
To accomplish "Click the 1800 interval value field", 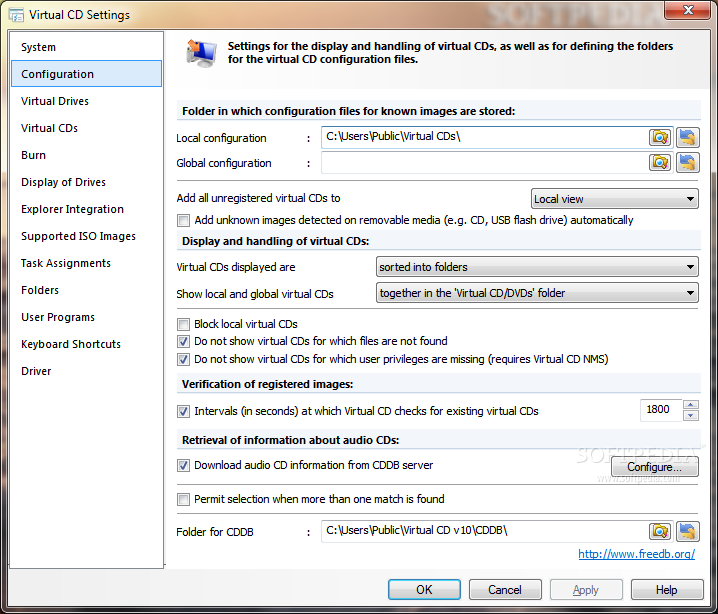I will click(x=661, y=410).
